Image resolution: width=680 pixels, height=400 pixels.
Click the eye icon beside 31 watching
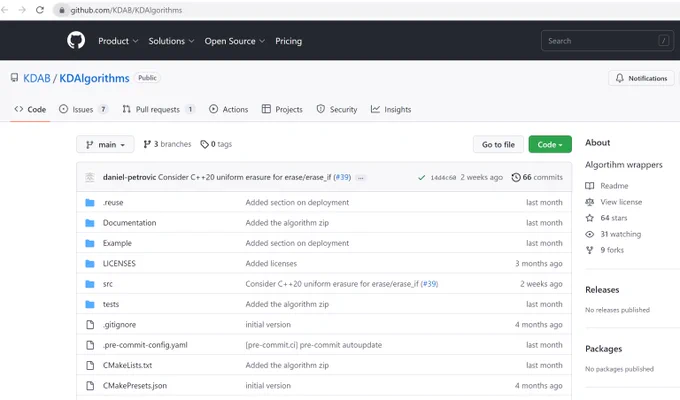(x=589, y=234)
